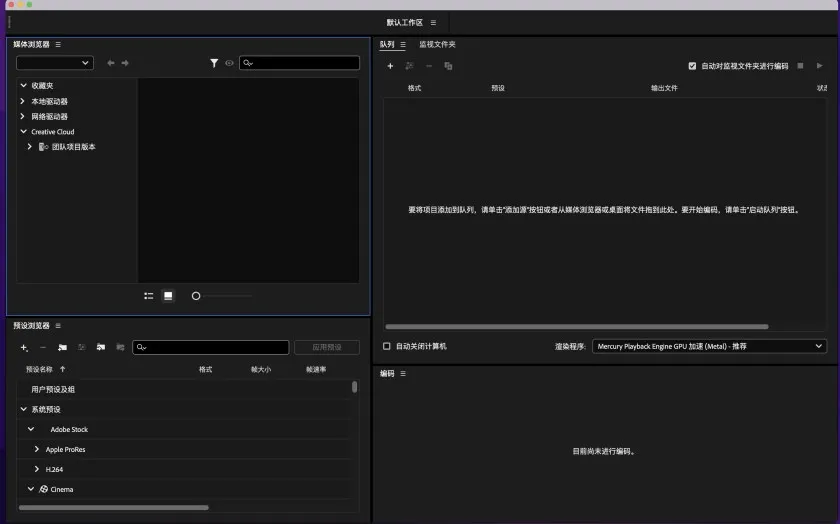Screen dimensions: 840x524
Task: Open the 渲染程序 Mercury Playback Engine dropdown
Action: coord(709,346)
